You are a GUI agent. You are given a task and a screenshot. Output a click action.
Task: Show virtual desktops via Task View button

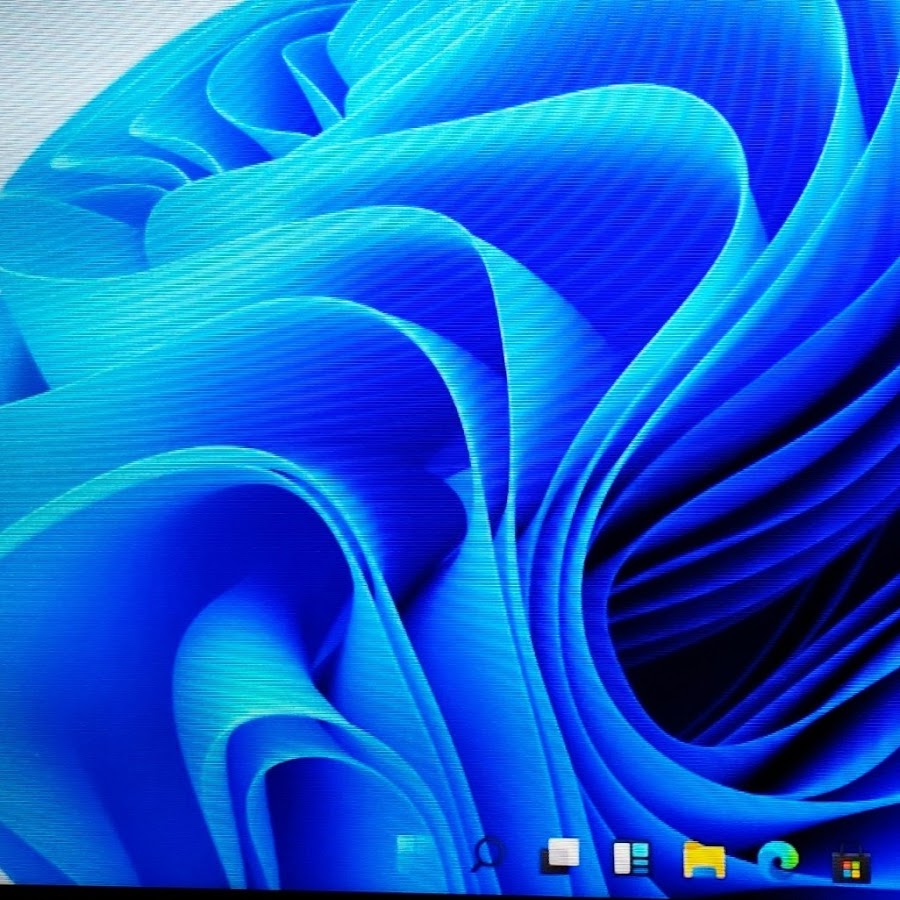560,856
